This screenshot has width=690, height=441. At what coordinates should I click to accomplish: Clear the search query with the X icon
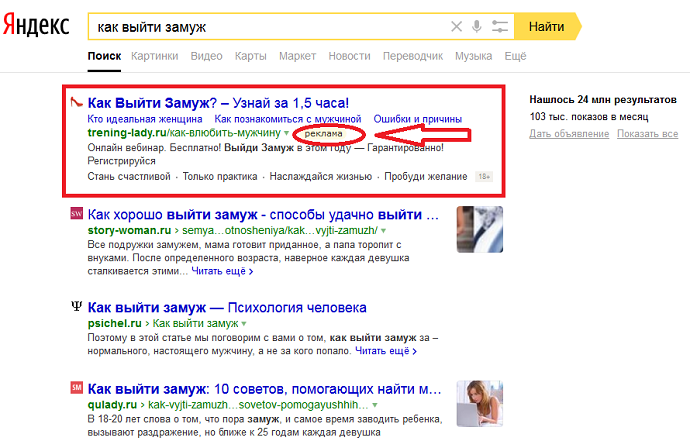[456, 27]
